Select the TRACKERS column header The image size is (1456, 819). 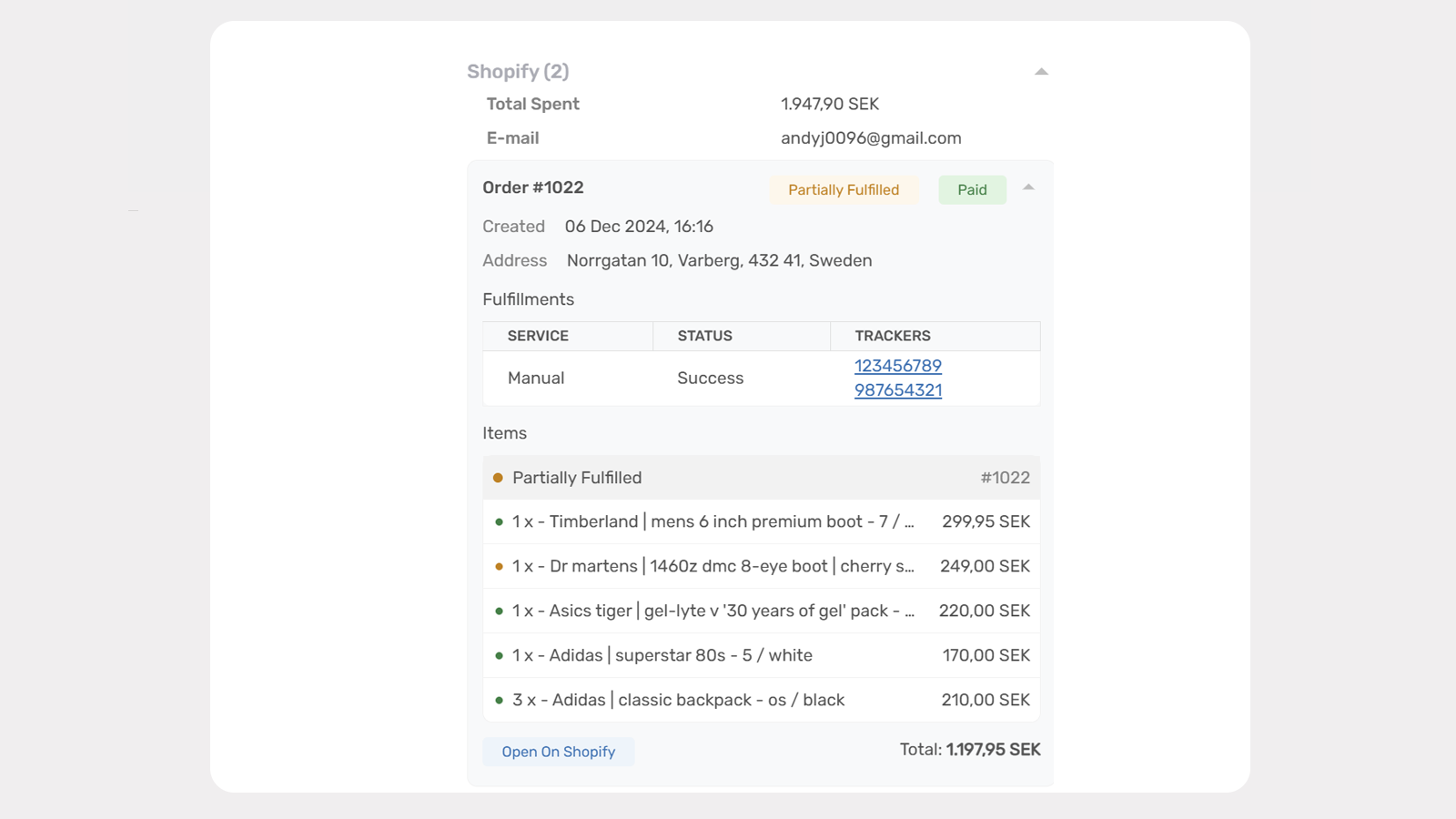pos(893,335)
